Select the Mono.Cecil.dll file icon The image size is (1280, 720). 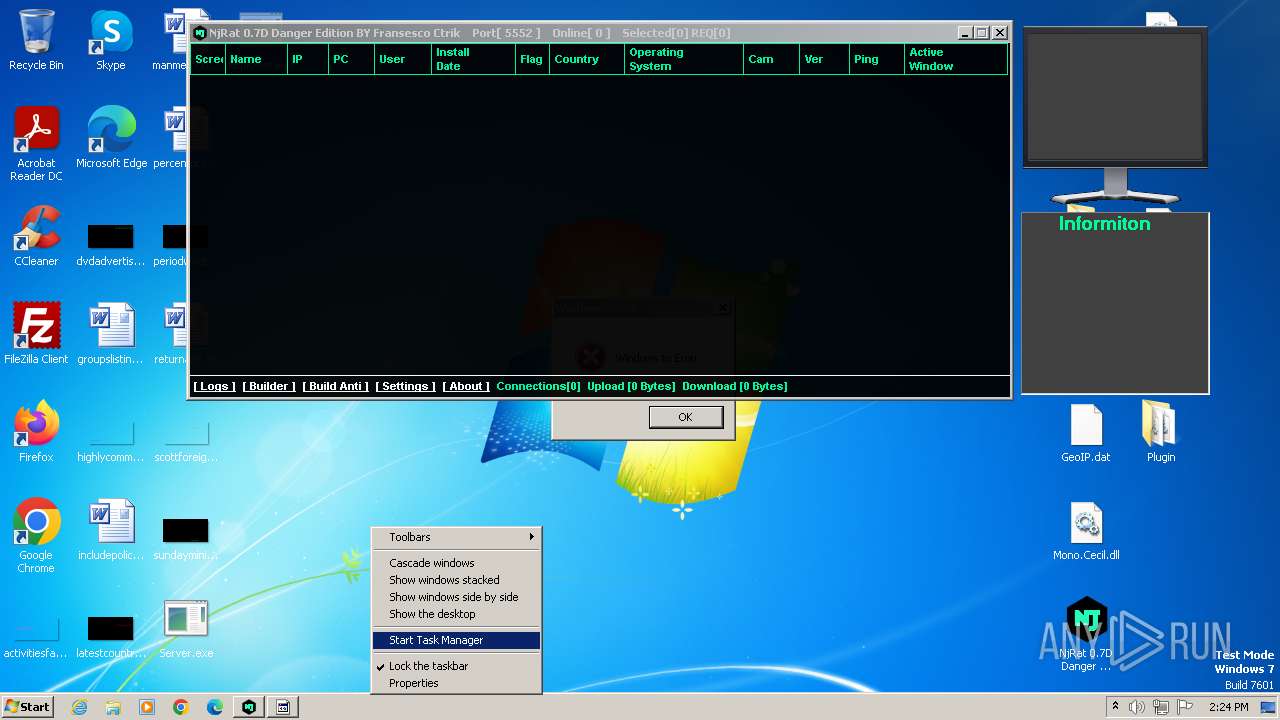click(1086, 531)
